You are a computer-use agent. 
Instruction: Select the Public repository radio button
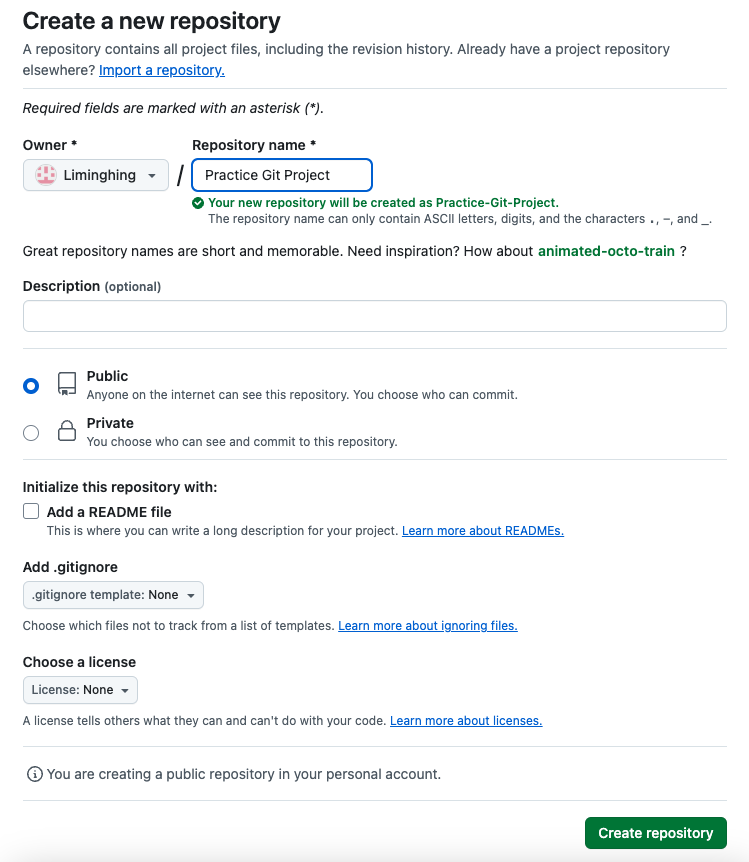click(31, 385)
